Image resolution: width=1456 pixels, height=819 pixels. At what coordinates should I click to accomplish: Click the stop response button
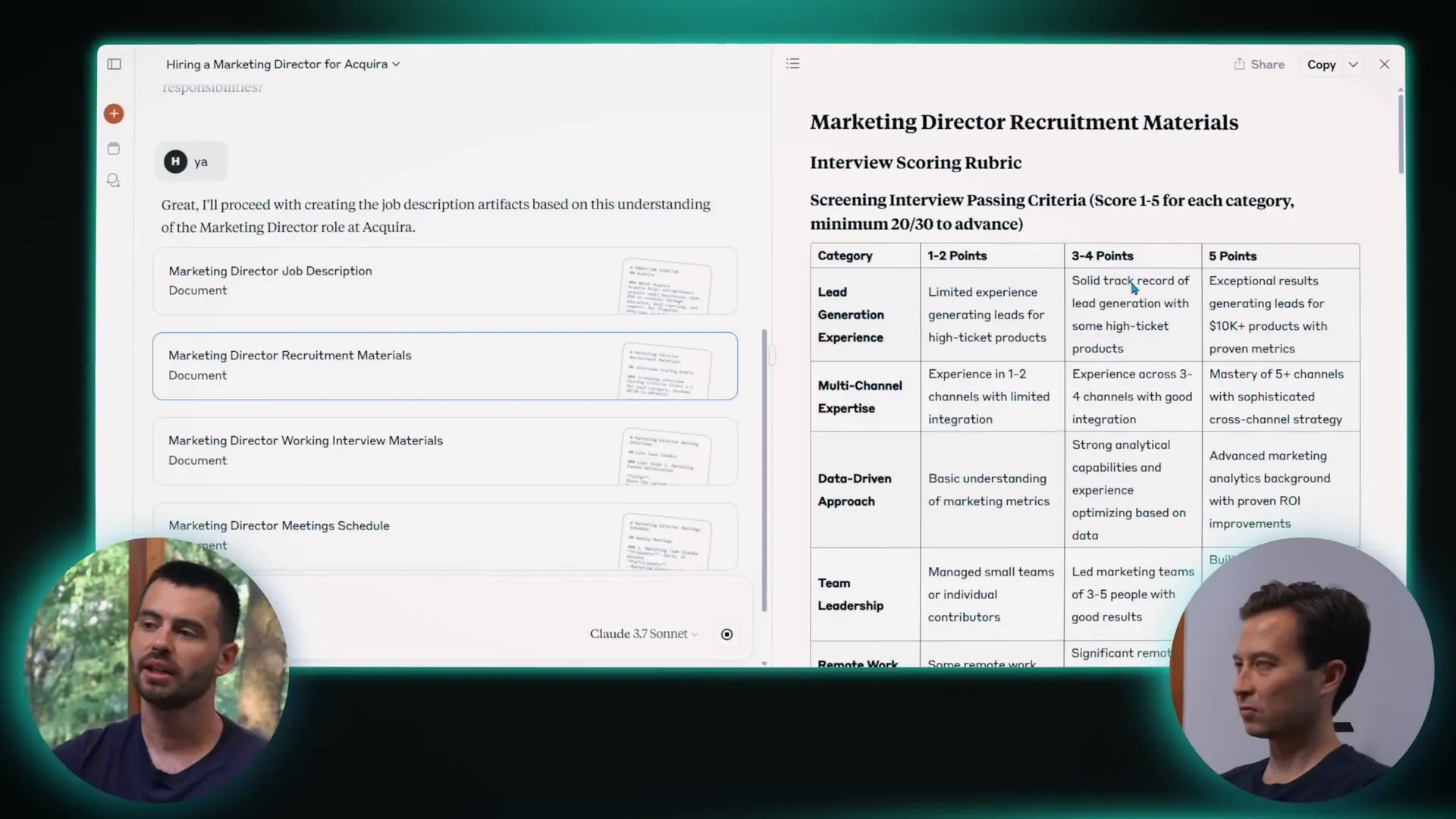[x=726, y=635]
